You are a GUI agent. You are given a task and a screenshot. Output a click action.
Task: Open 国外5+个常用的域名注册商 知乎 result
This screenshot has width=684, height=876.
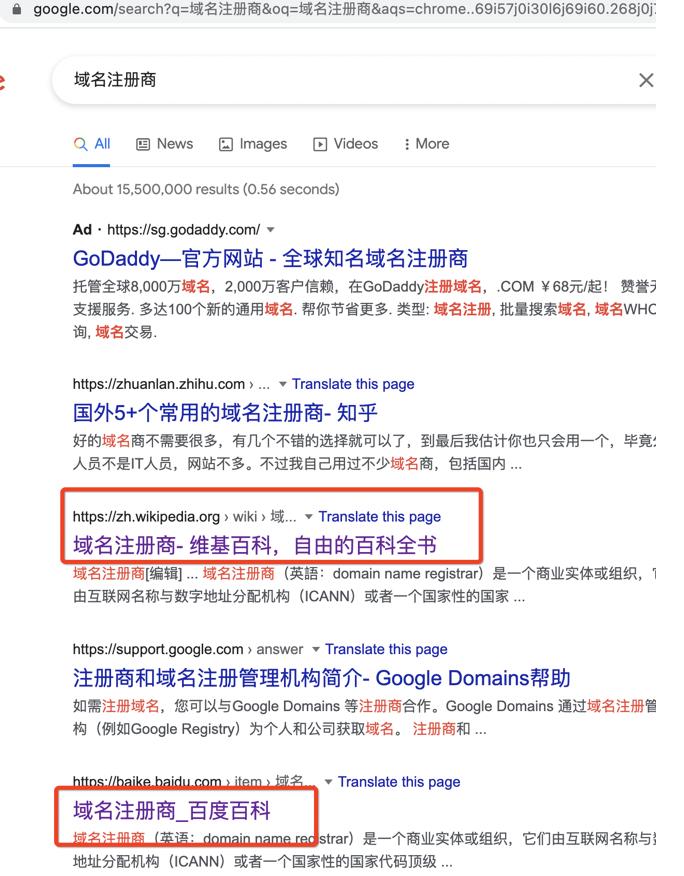click(x=225, y=413)
